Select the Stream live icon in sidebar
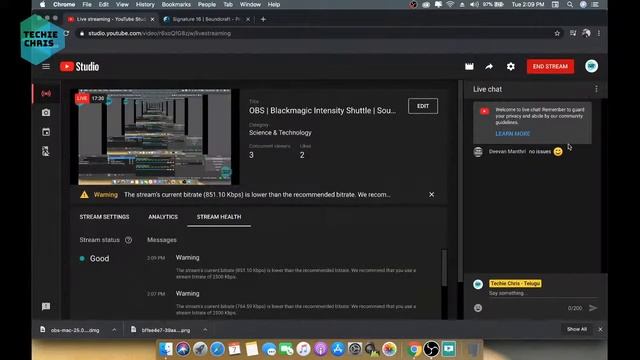Screen dimensions: 640x360 [x=46, y=93]
